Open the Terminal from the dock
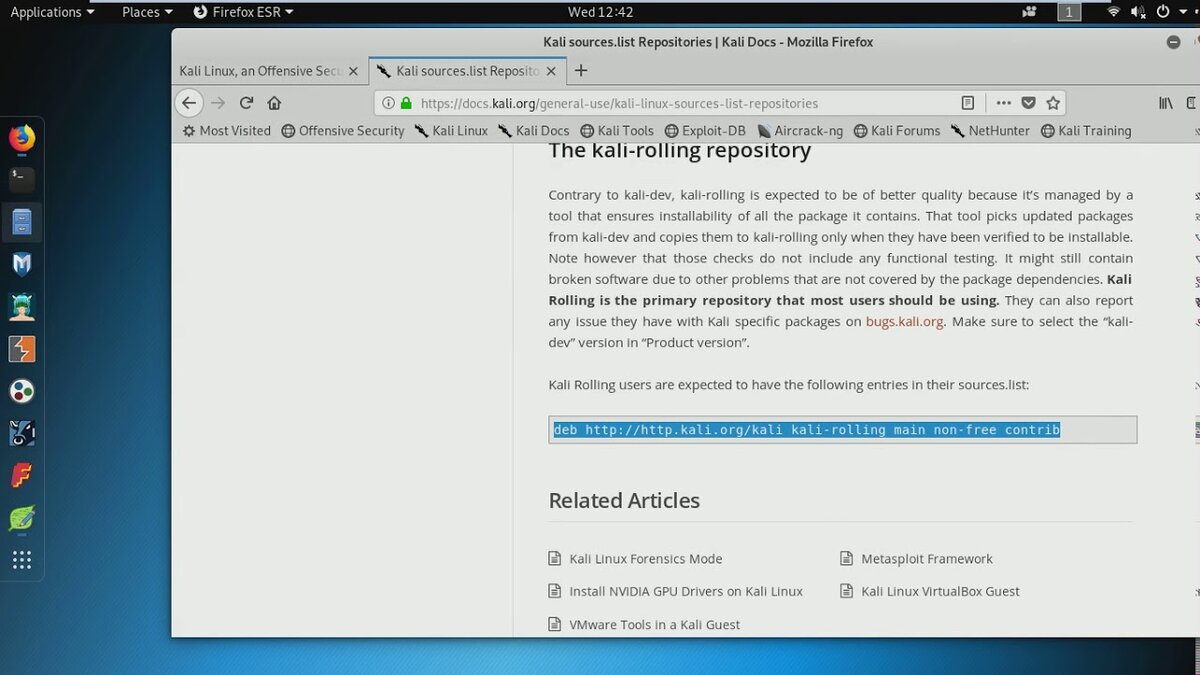 [22, 179]
